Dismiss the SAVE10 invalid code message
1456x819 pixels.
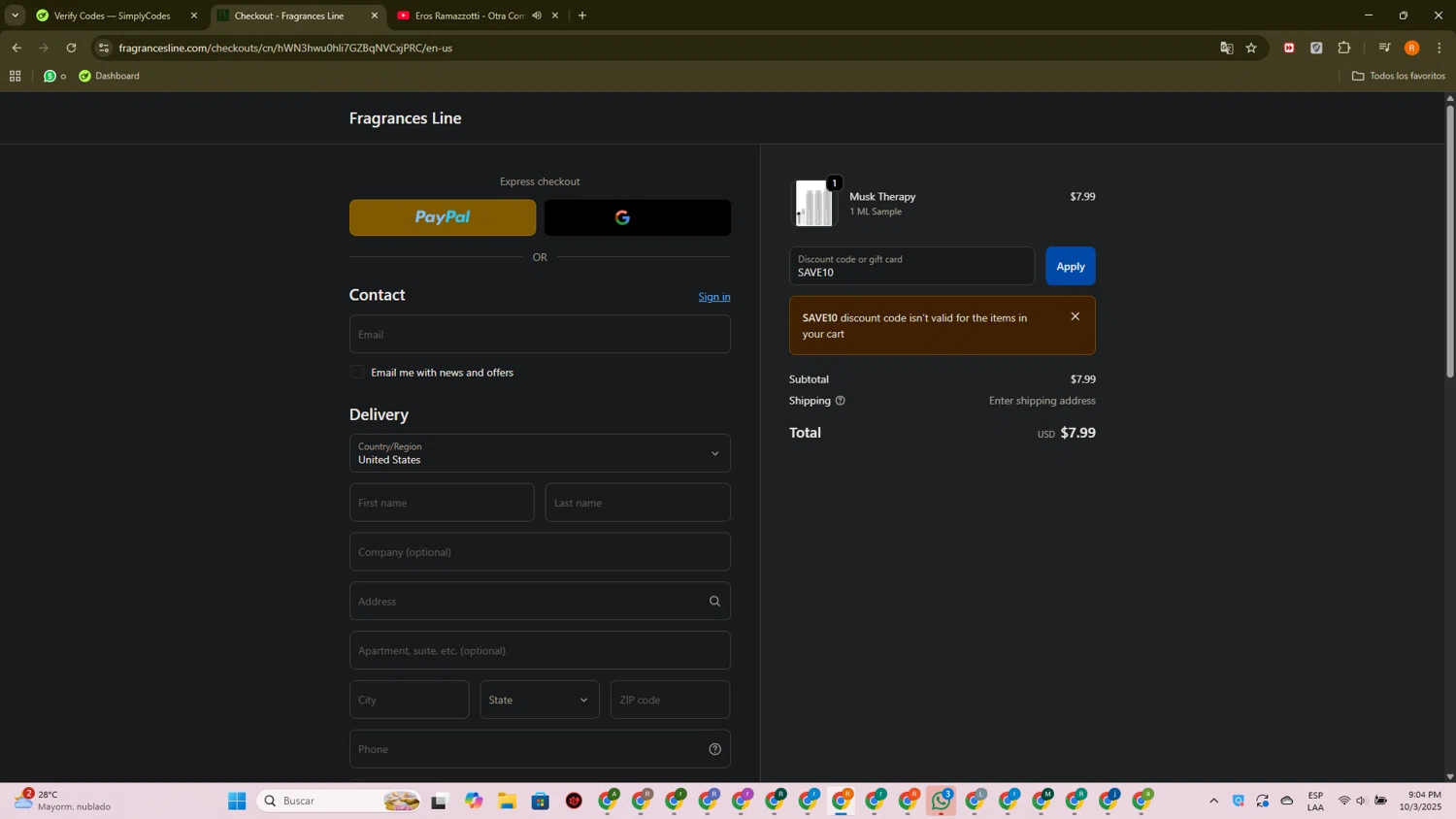click(1075, 316)
